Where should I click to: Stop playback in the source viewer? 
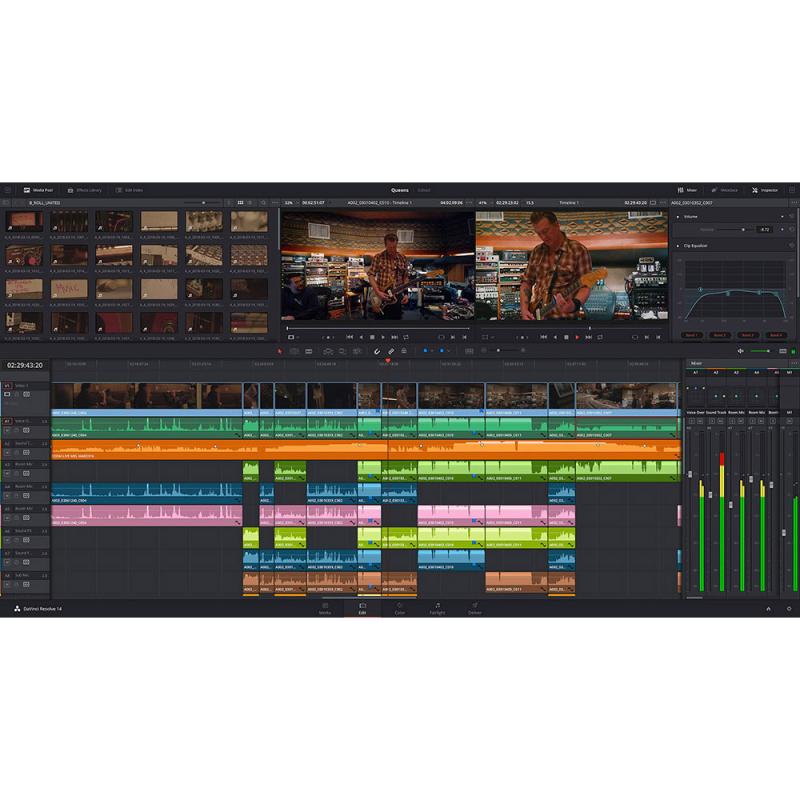pos(371,337)
